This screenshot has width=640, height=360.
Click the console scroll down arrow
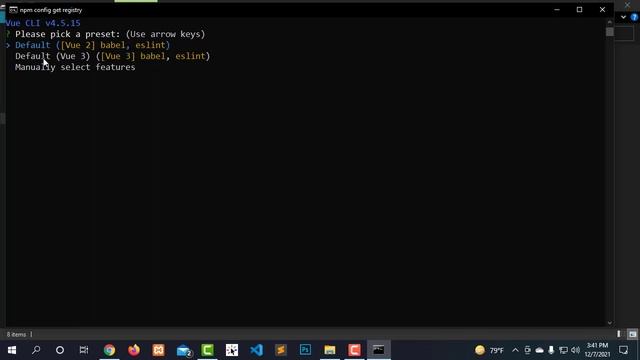tap(610, 323)
